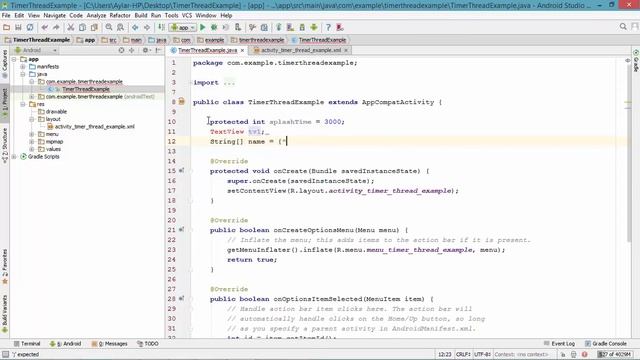This screenshot has width=640, height=360.
Task: Collapse the app module node
Action: [x=14, y=59]
